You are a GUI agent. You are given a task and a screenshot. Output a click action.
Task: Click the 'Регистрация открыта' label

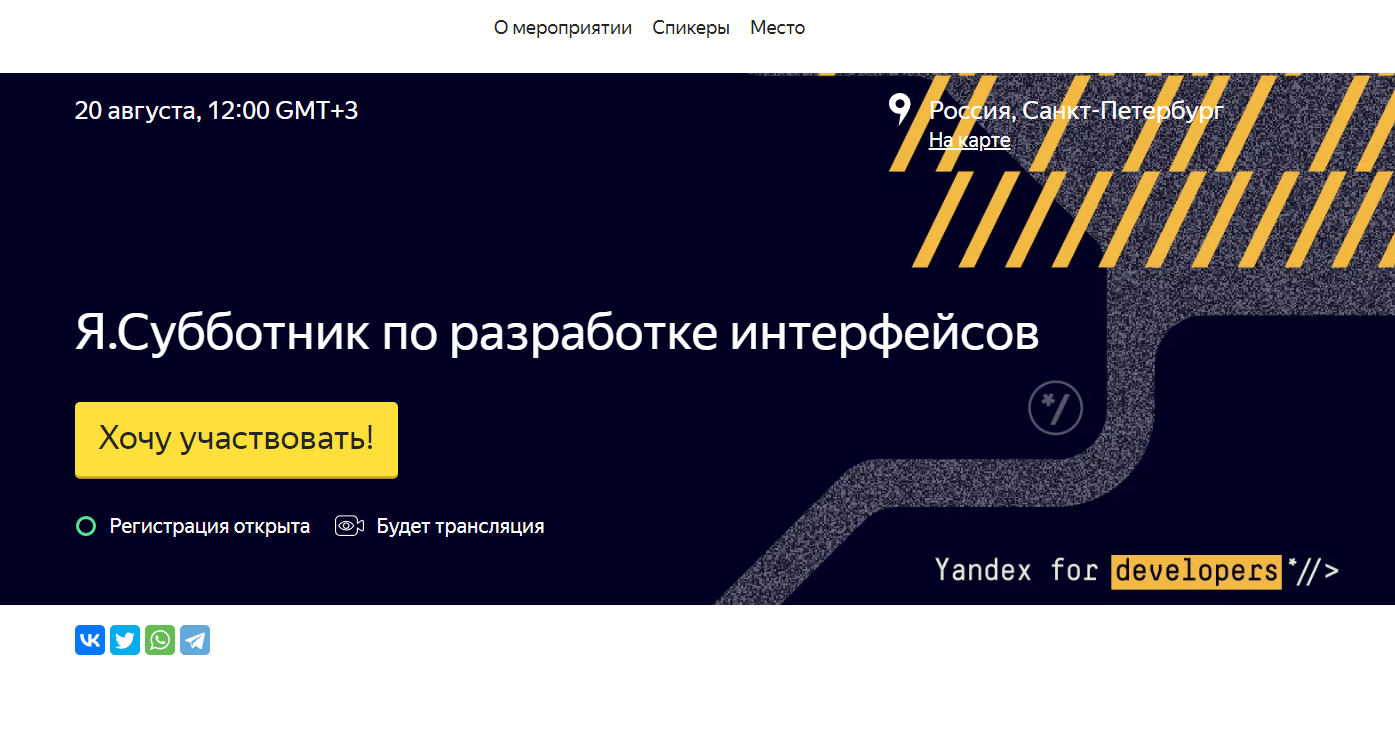click(210, 526)
